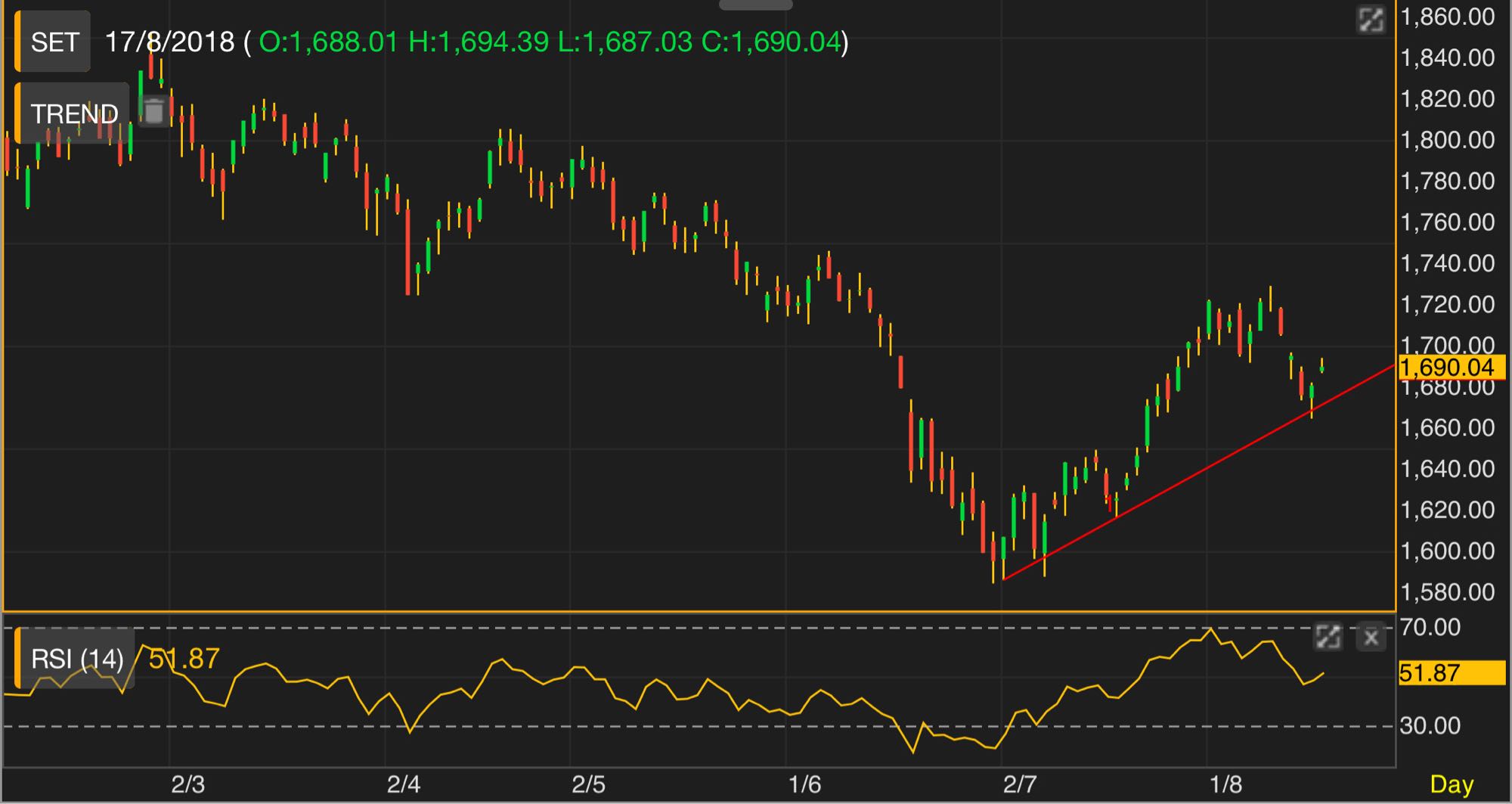Change the Day timeframe selector
The height and width of the screenshot is (804, 1512).
tap(1452, 785)
